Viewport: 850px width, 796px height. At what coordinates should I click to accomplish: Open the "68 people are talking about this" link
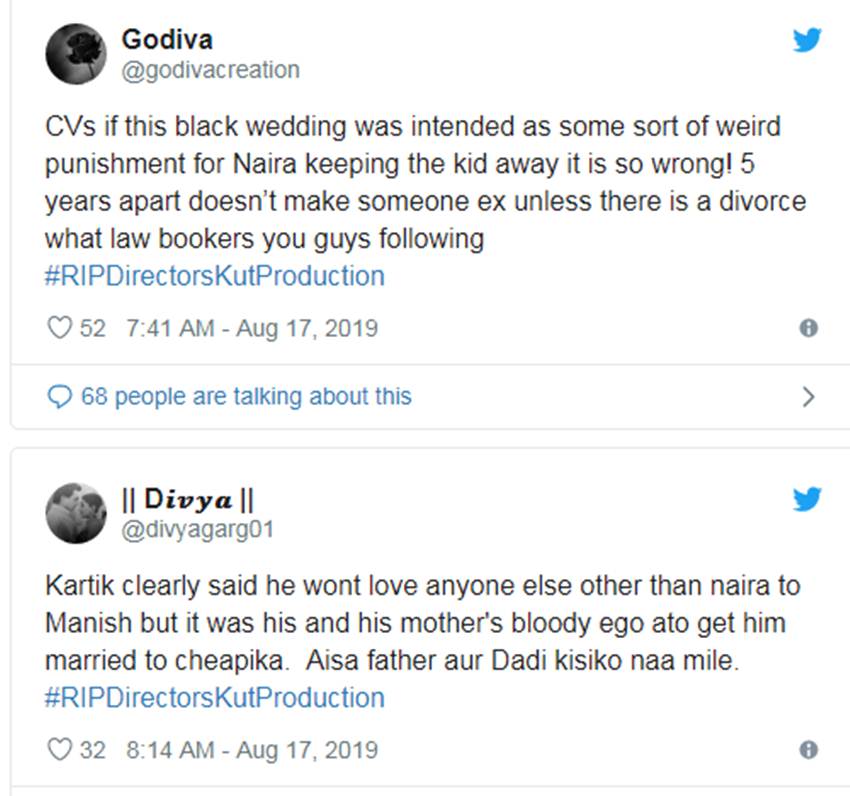coord(245,397)
